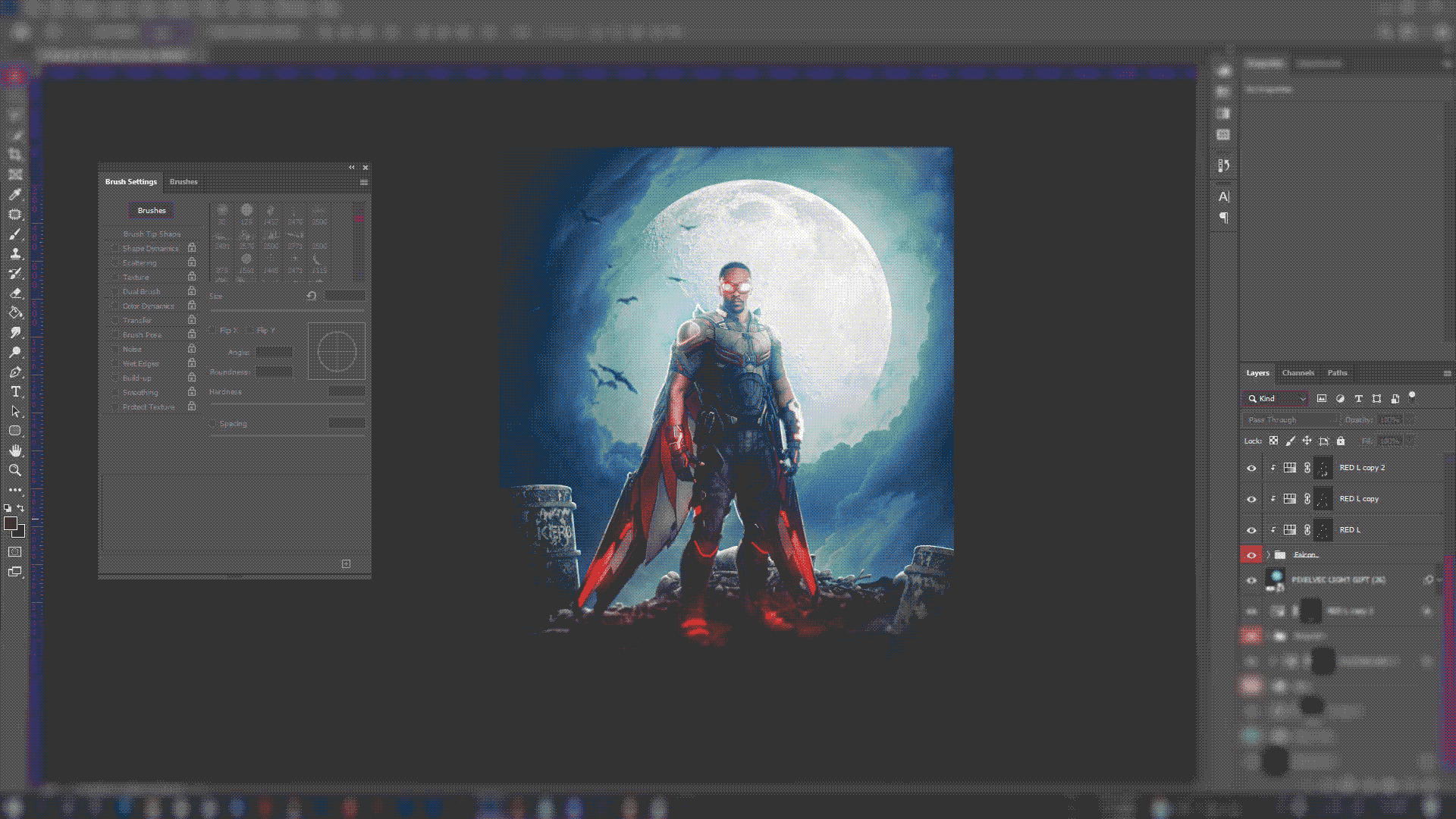1456x819 pixels.
Task: Select the Hand tool
Action: point(15,450)
